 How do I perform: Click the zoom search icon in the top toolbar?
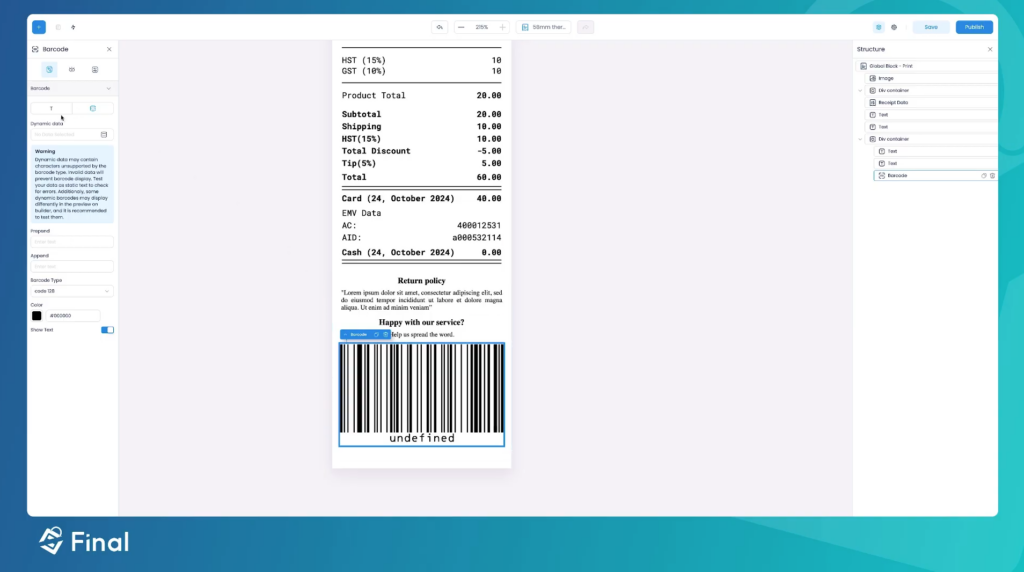point(440,27)
